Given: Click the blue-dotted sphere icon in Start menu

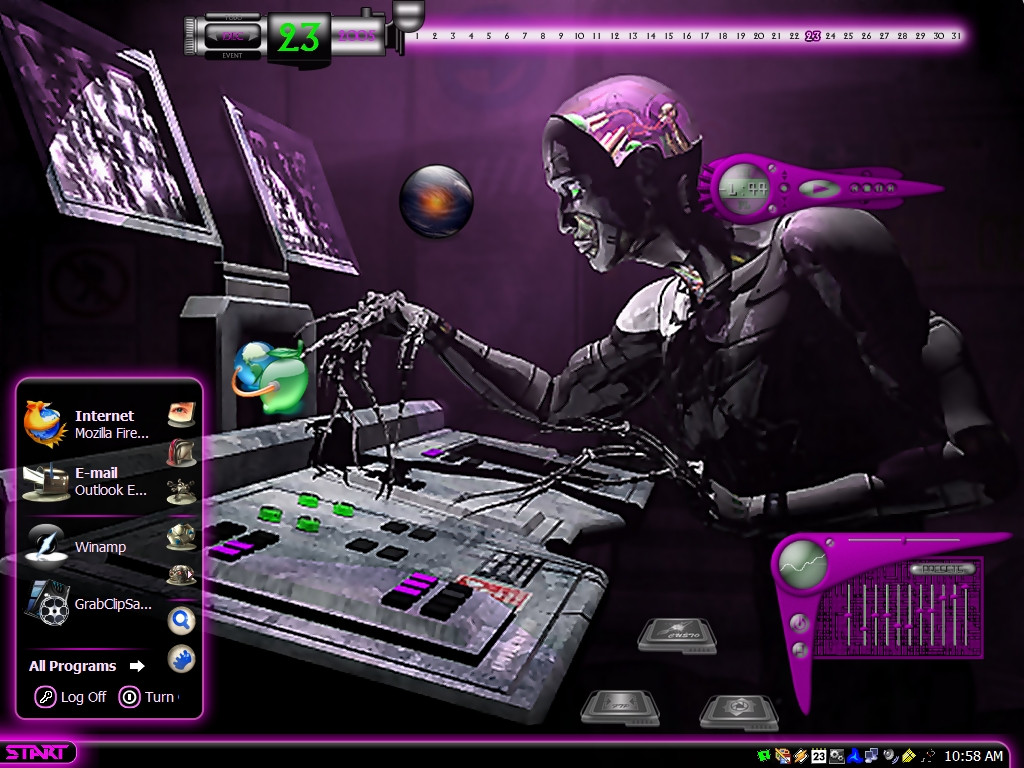Looking at the screenshot, I should 181,536.
